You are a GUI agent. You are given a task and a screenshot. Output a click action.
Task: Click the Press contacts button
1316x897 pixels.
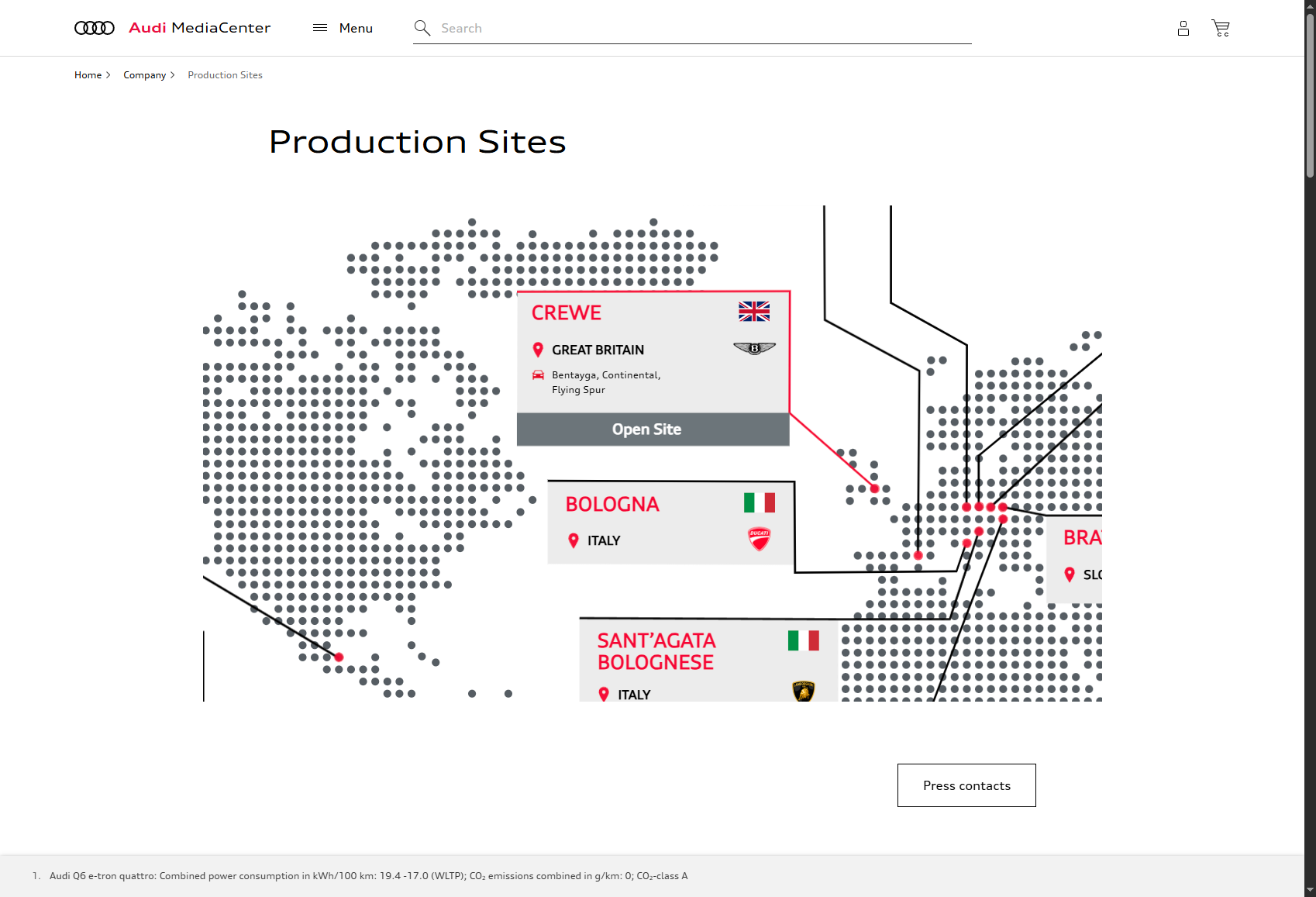point(966,785)
